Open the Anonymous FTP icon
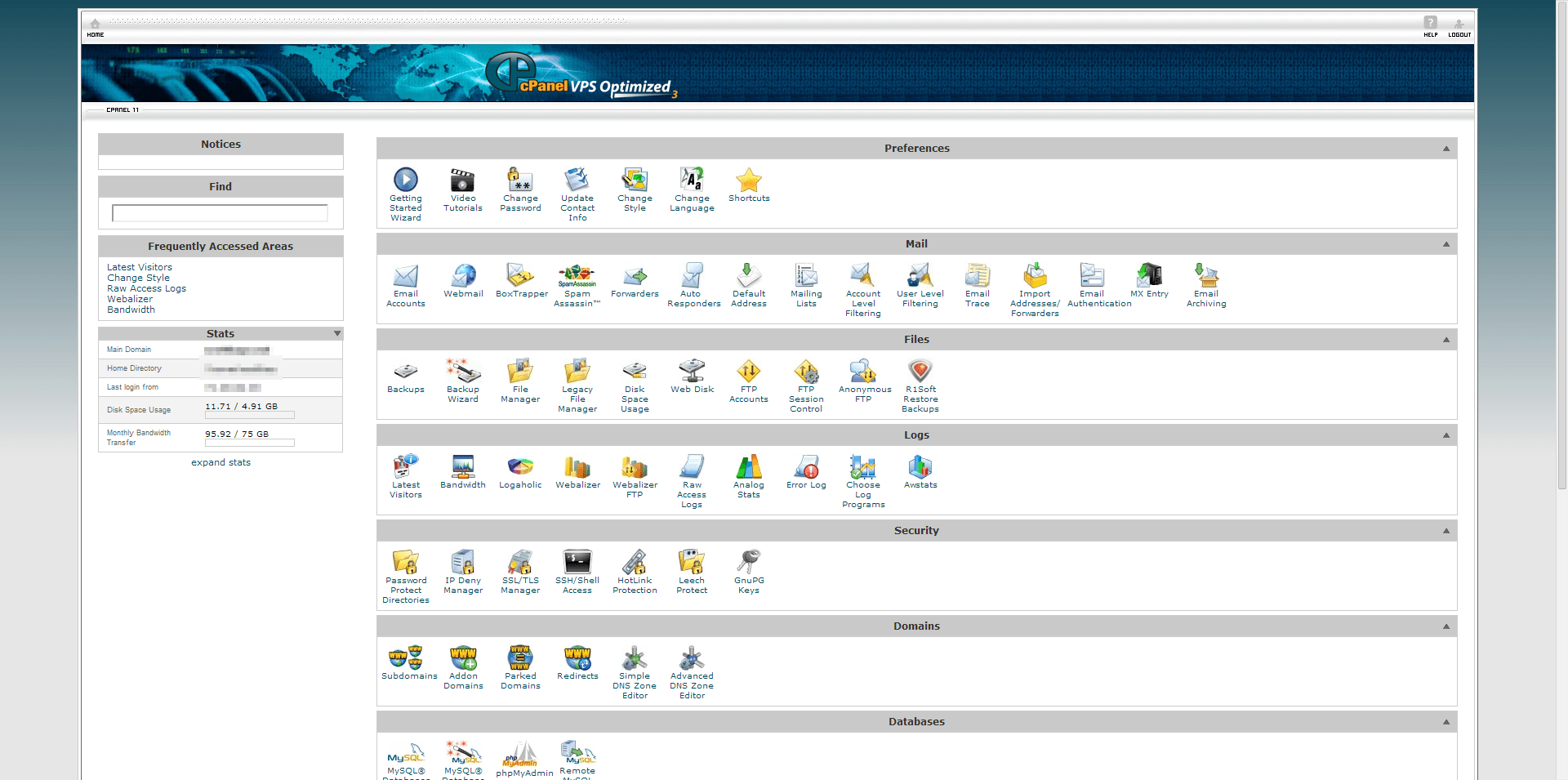Viewport: 1568px width, 780px height. tap(863, 371)
